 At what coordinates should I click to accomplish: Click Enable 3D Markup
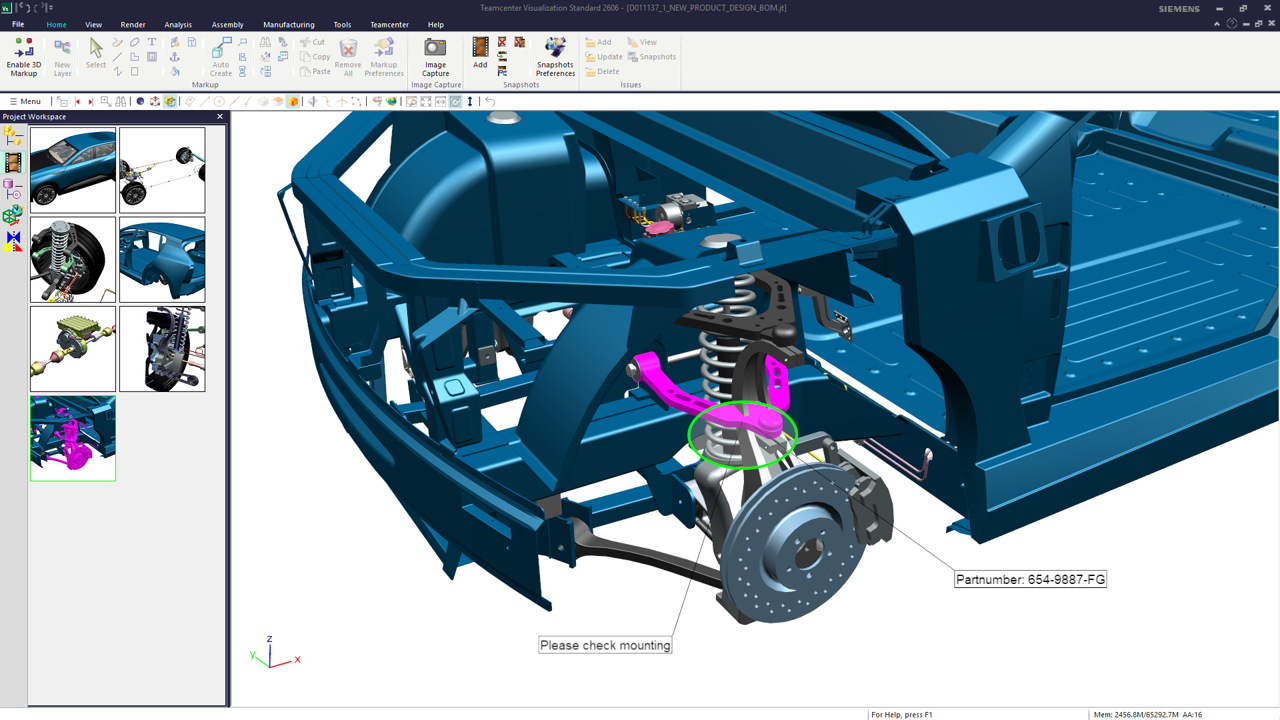coord(24,57)
